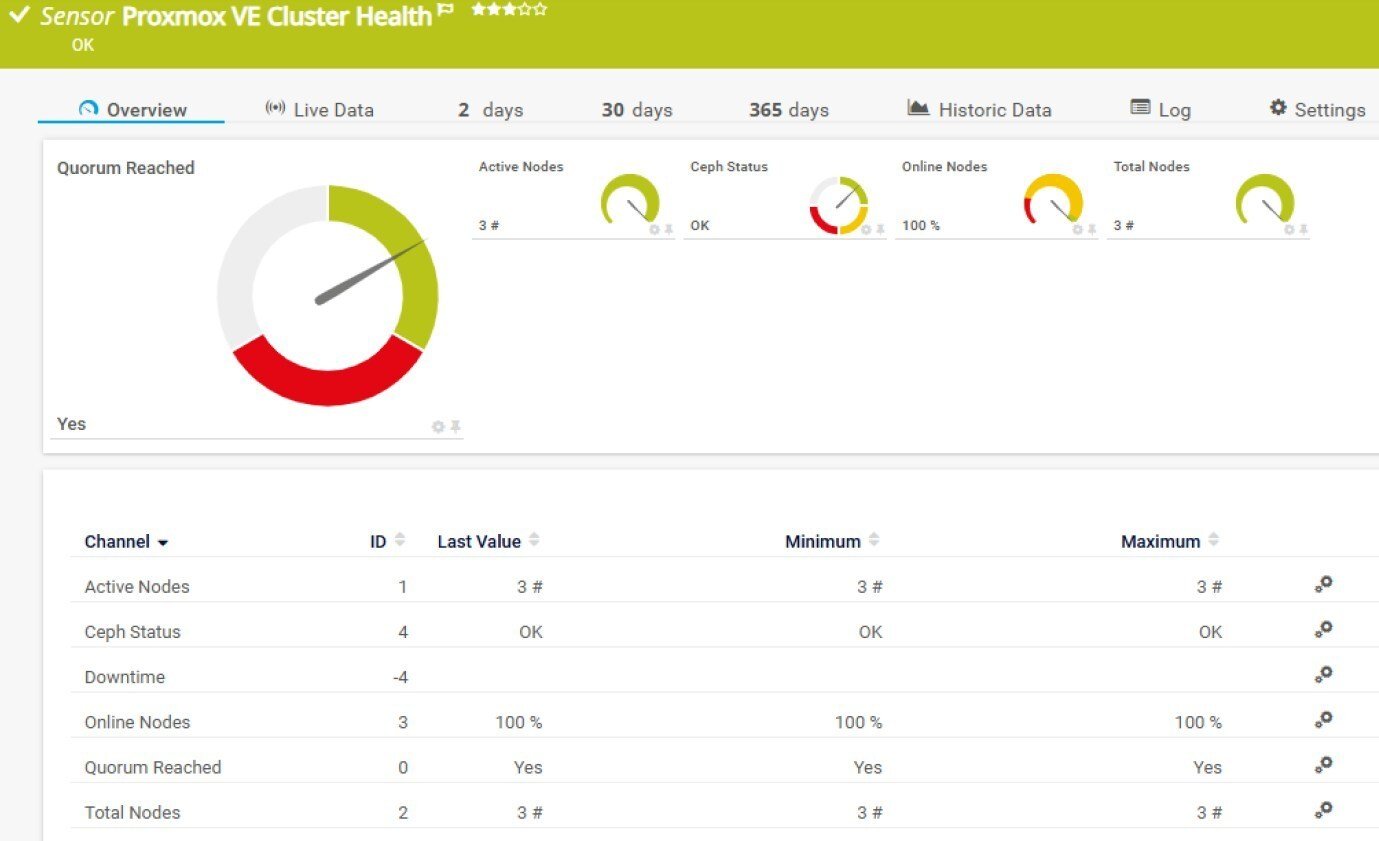This screenshot has width=1379, height=841.
Task: Sort table by ID column arrows
Action: [x=399, y=540]
